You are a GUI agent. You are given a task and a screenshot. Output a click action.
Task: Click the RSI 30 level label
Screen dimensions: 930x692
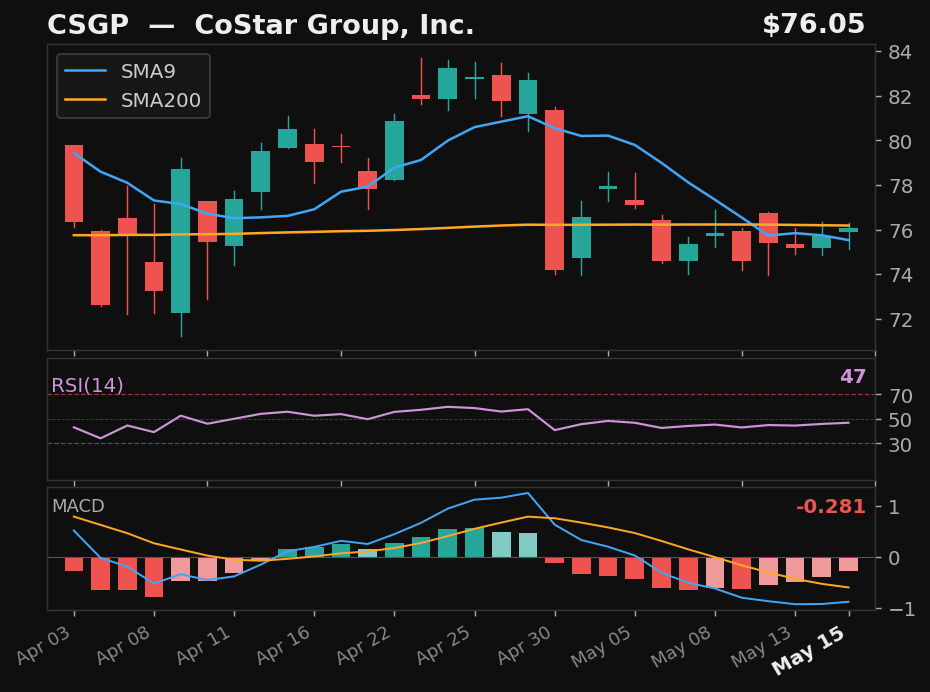(900, 444)
